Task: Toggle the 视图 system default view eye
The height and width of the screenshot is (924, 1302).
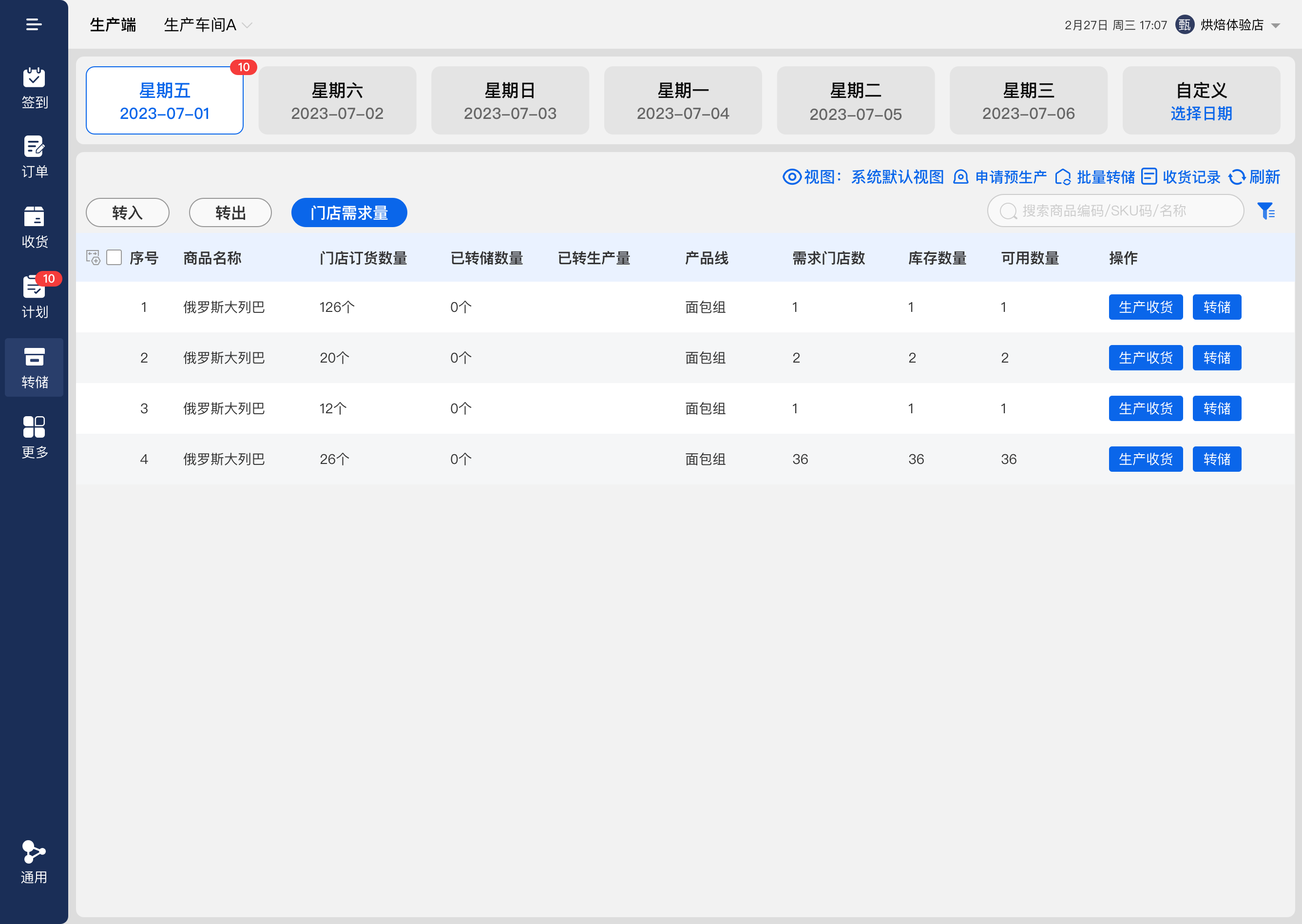Action: pyautogui.click(x=792, y=177)
